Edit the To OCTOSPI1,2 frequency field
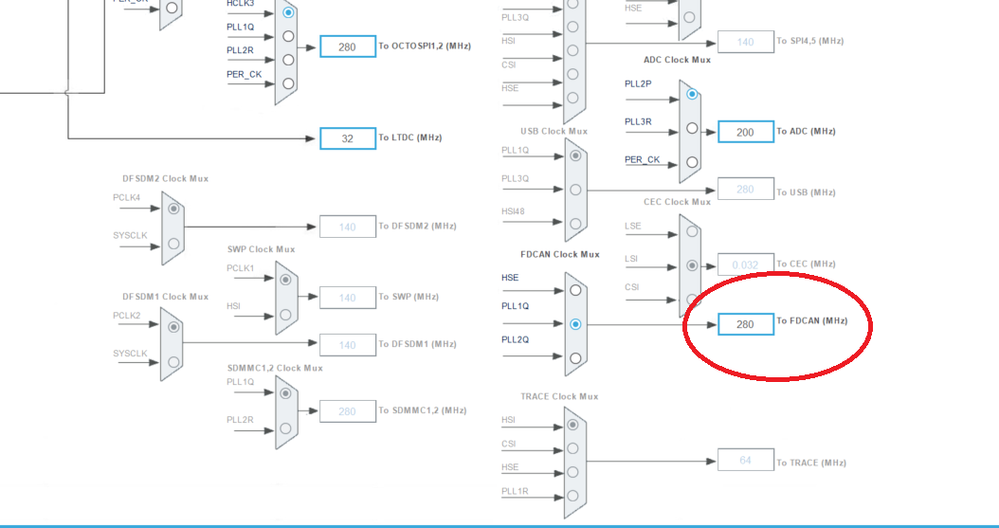 click(347, 46)
